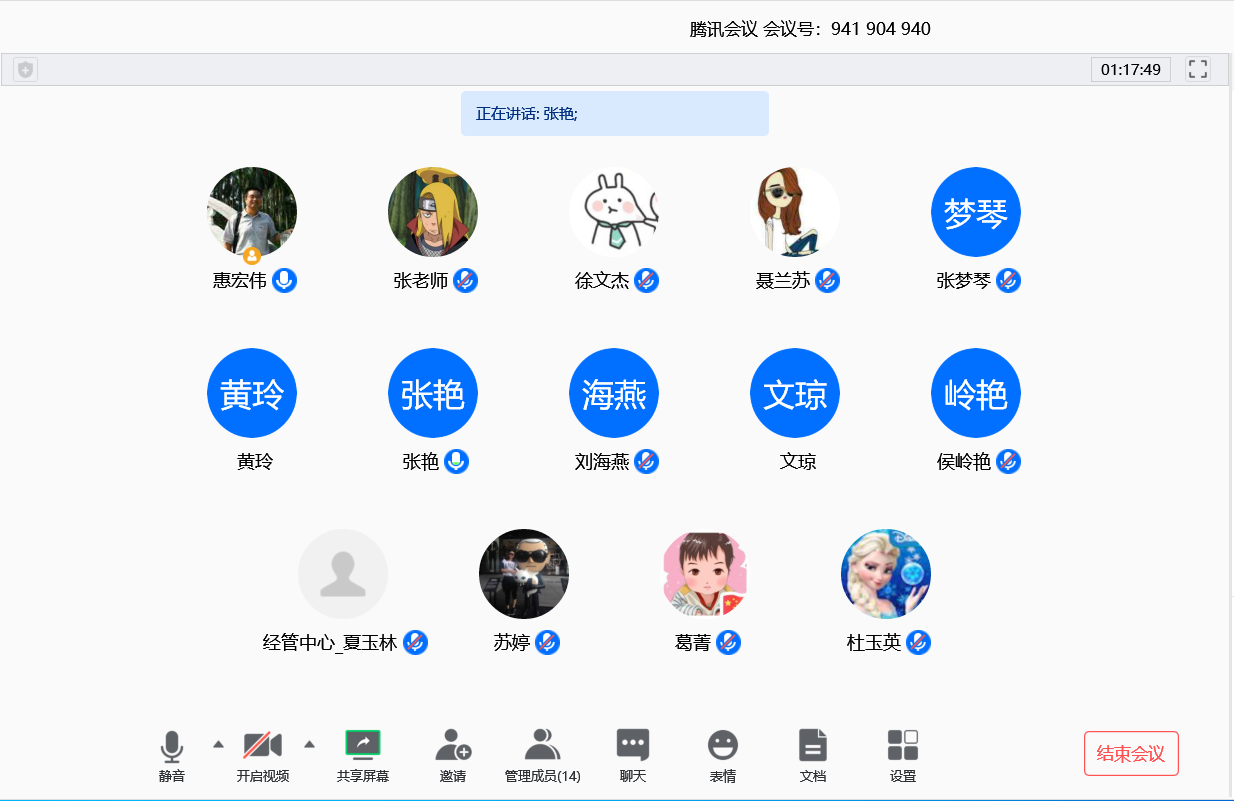Image resolution: width=1234 pixels, height=801 pixels.
Task: Toggle 徐文杰's muted microphone icon
Action: click(647, 281)
